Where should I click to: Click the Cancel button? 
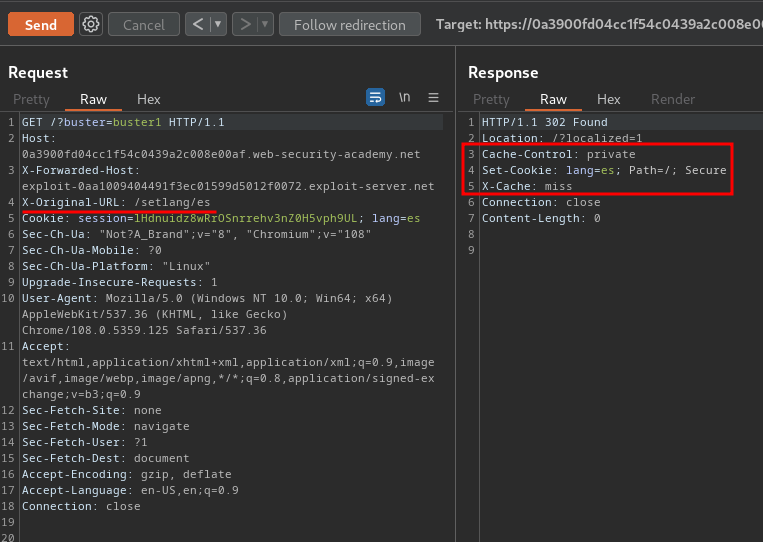tap(144, 25)
